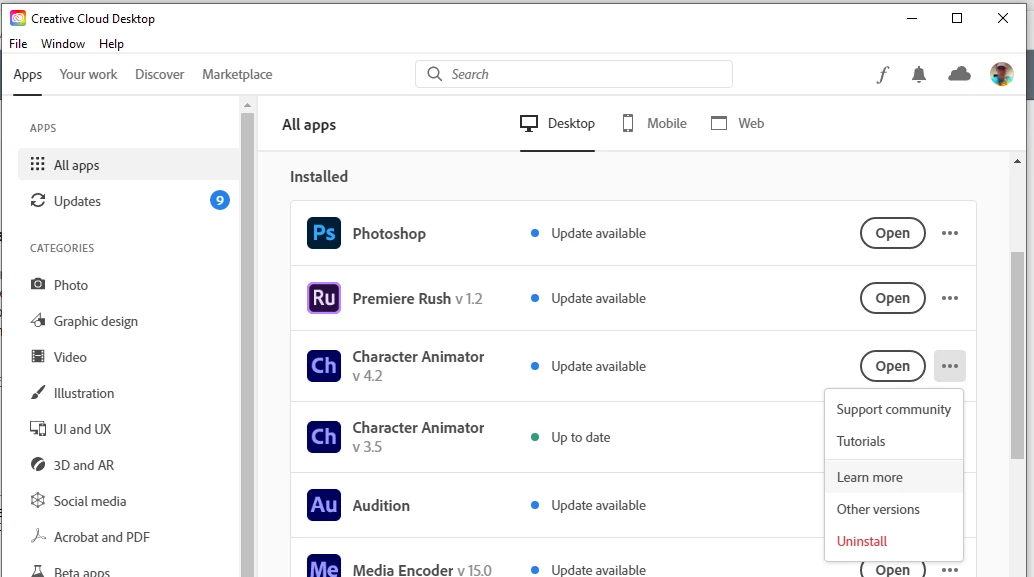
Task: Open the user profile avatar
Action: 1002,74
